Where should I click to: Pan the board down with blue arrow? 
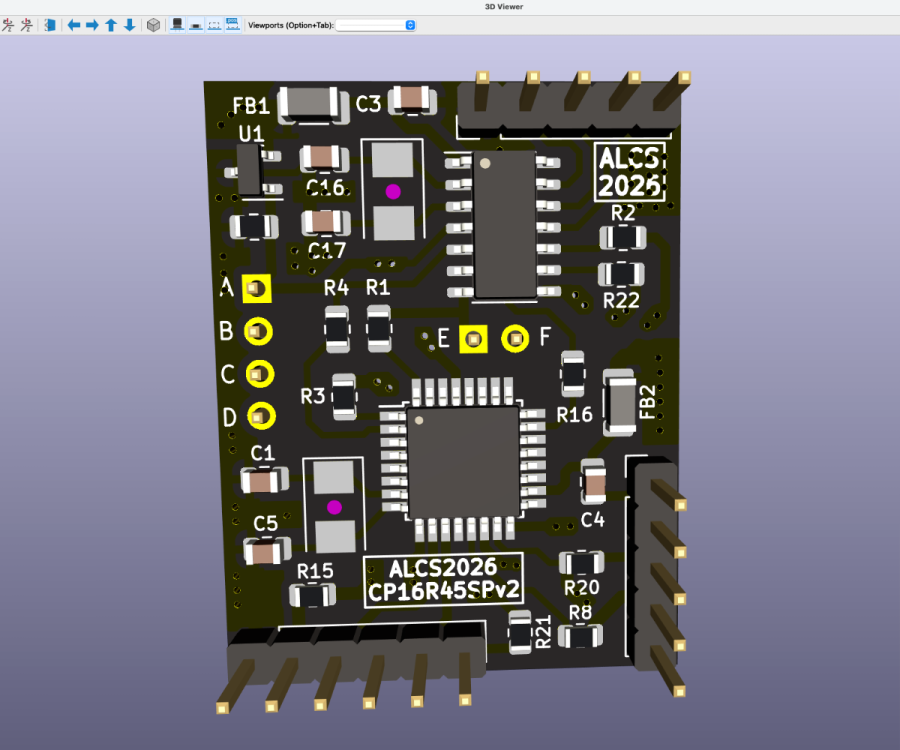point(130,25)
